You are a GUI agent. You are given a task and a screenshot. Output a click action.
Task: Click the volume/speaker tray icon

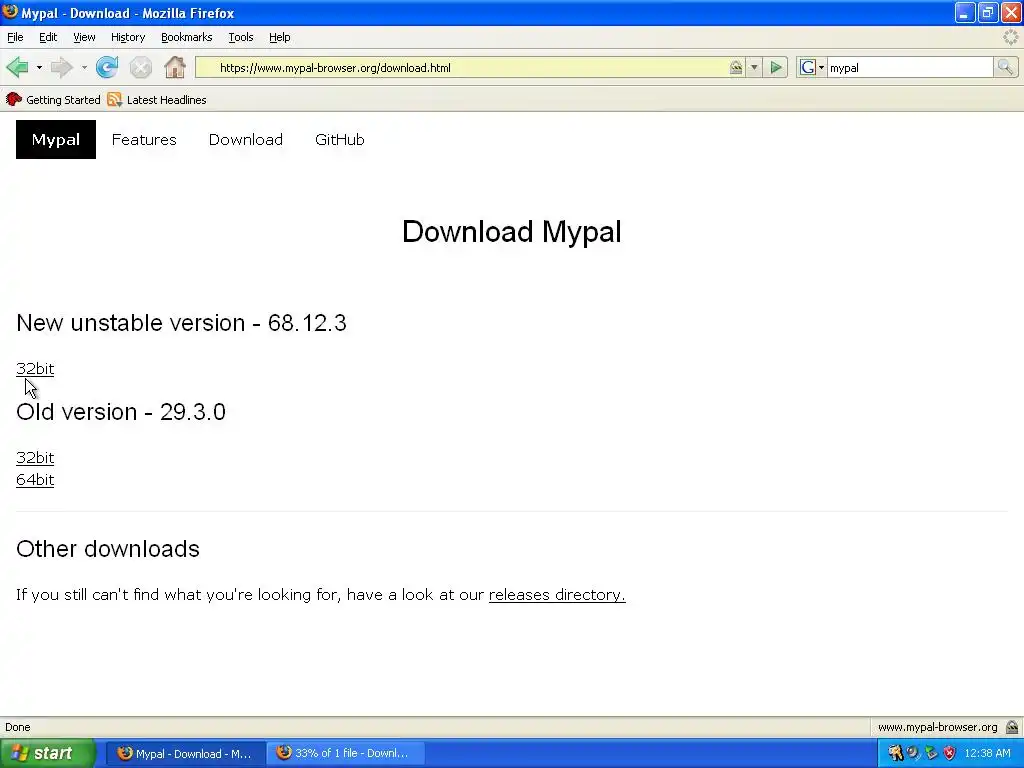(x=913, y=753)
